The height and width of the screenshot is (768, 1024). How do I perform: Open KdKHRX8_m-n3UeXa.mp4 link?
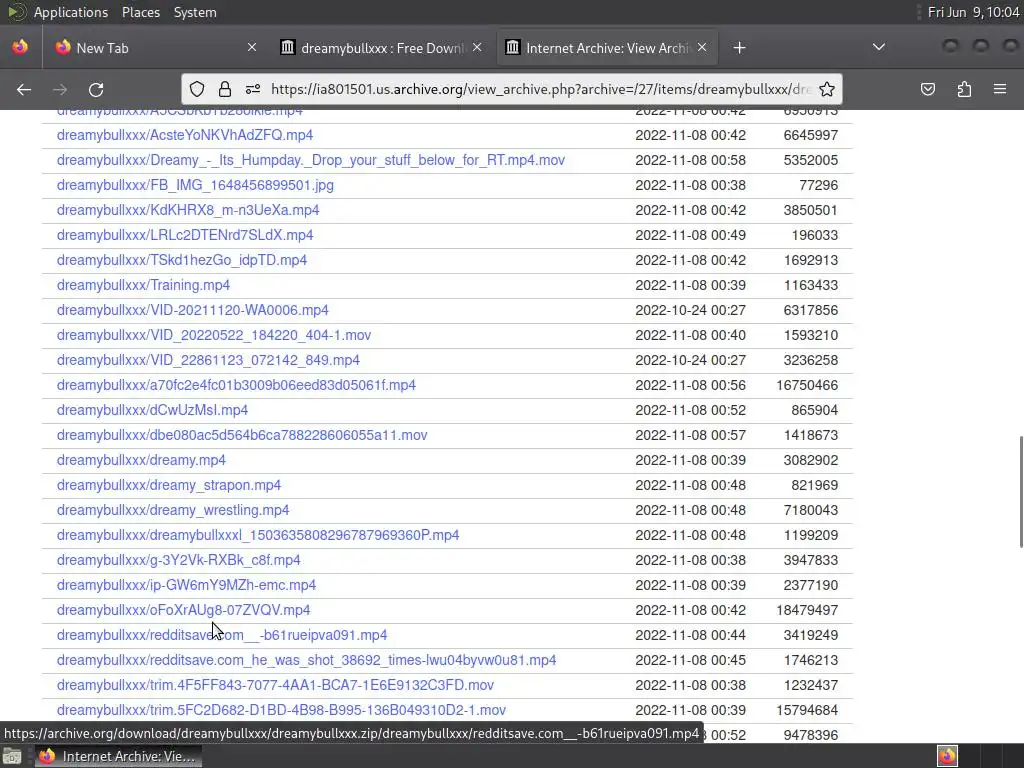pyautogui.click(x=188, y=210)
